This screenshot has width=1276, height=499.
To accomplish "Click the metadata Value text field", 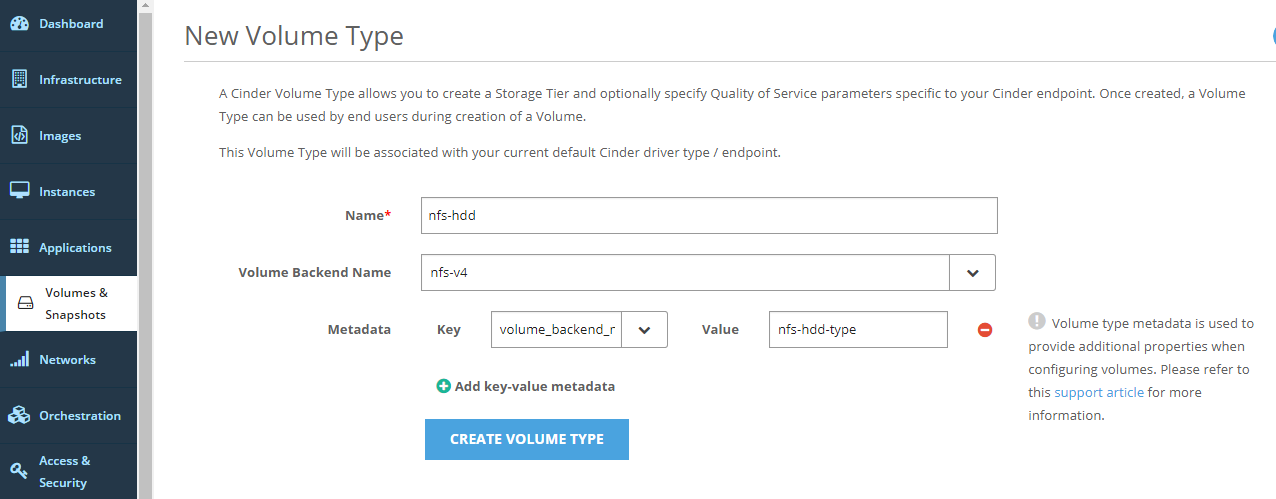I will coord(857,329).
